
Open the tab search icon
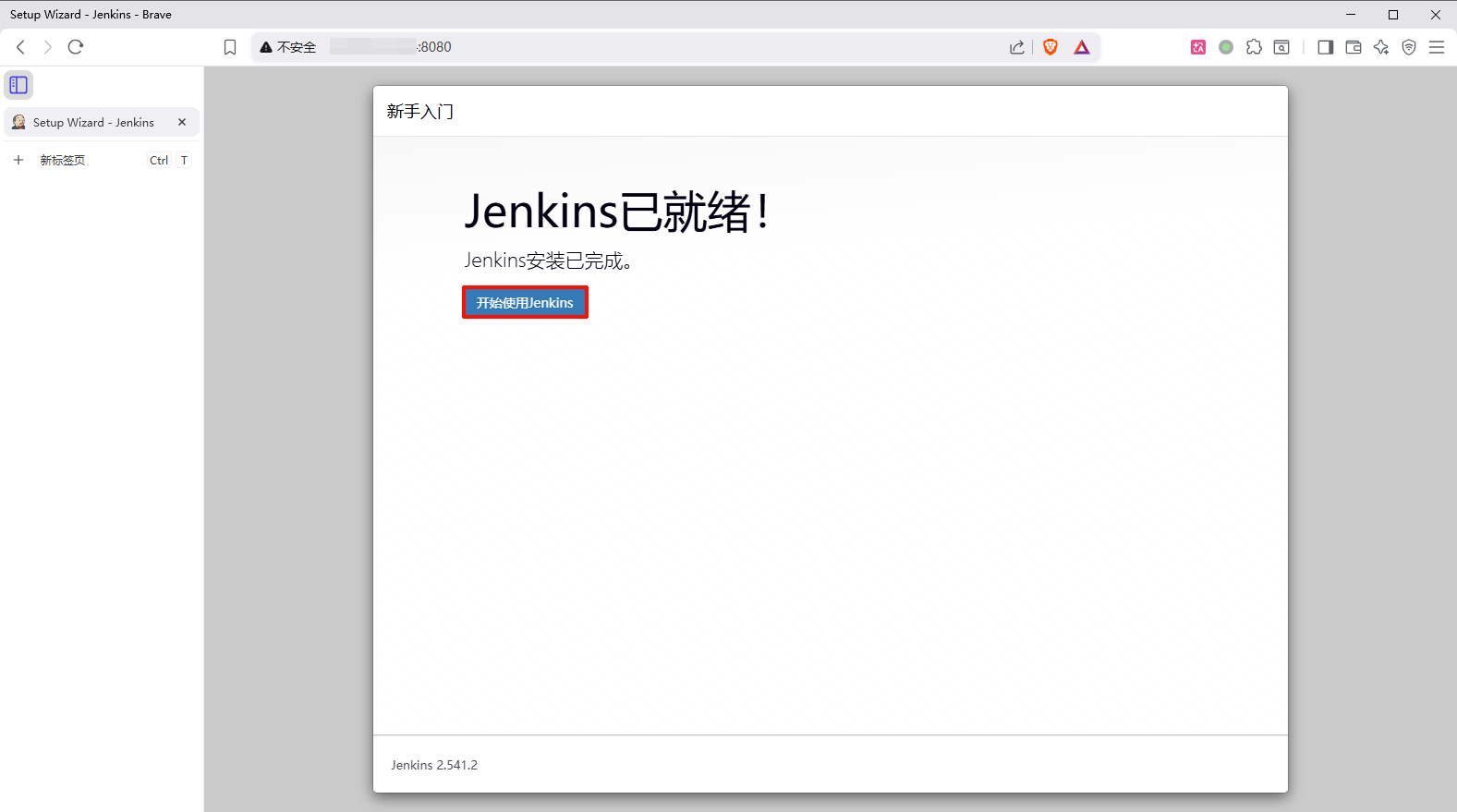(1281, 47)
